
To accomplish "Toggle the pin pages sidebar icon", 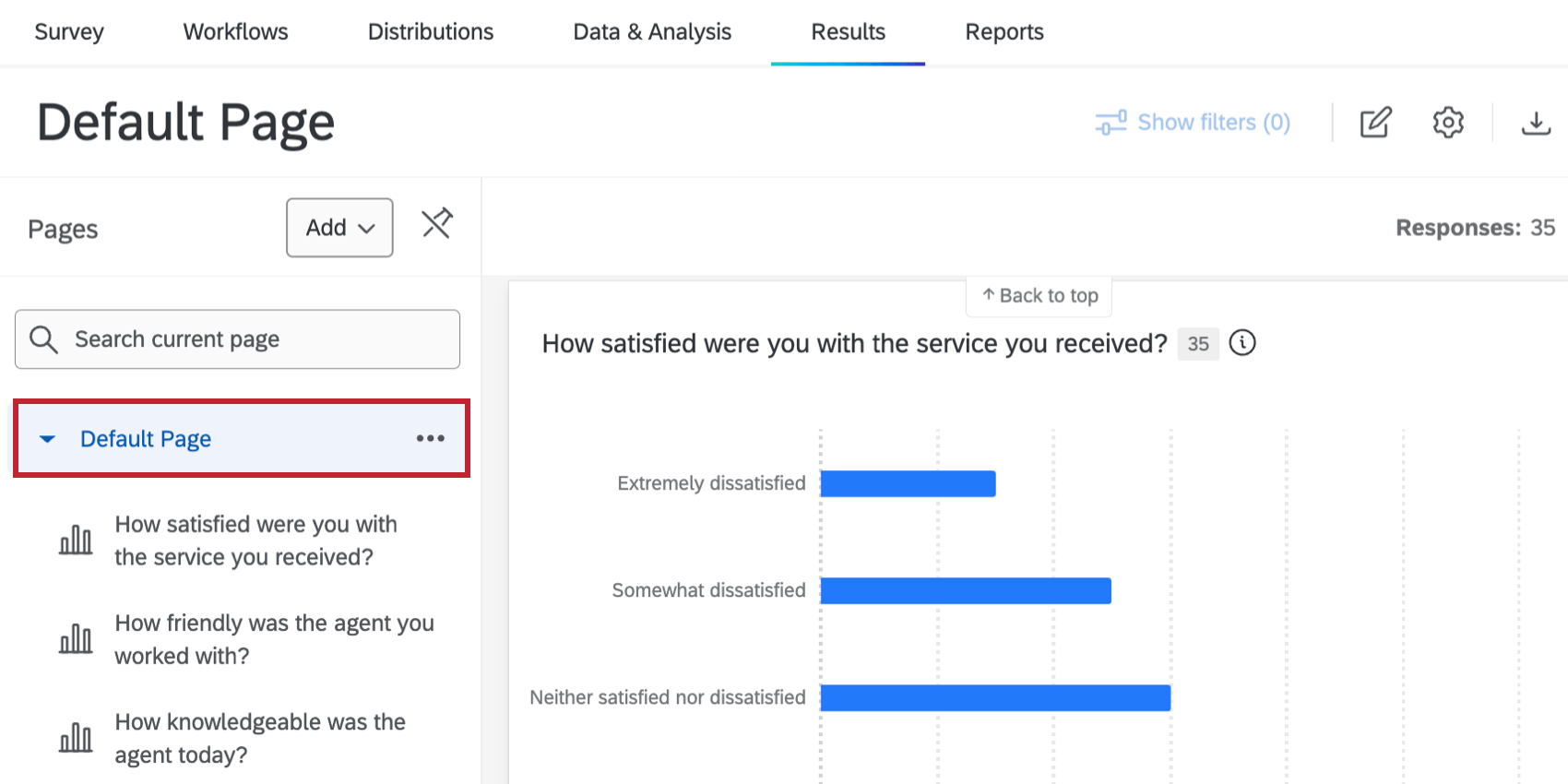I will tap(437, 224).
